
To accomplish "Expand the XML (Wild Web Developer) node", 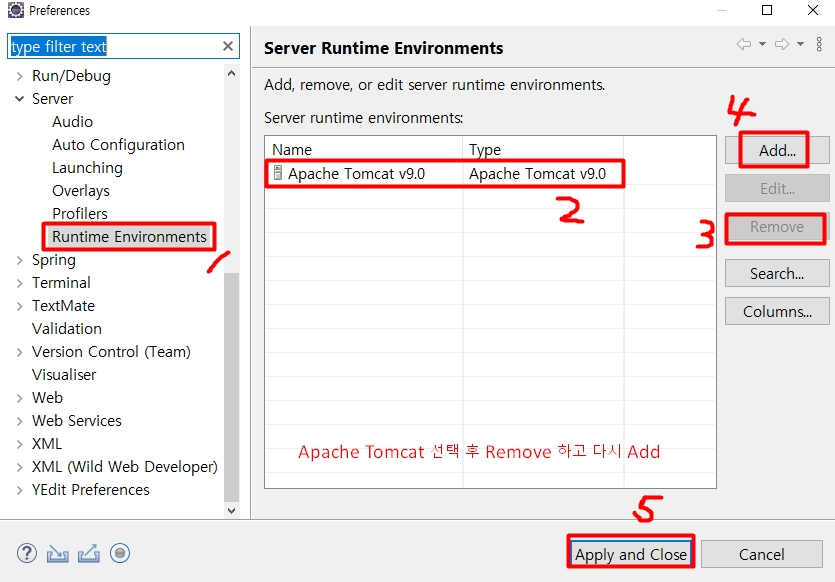I will point(20,467).
